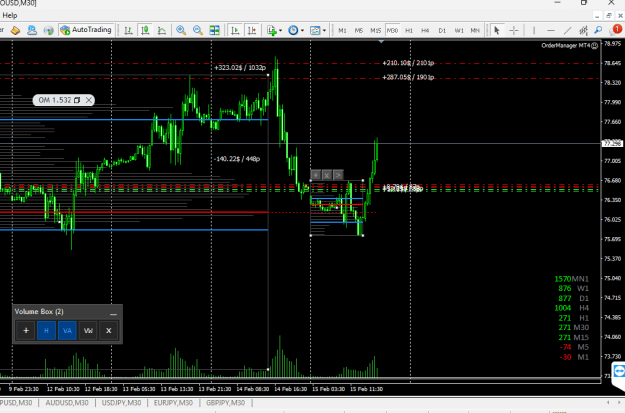Zoom out of the chart

pyautogui.click(x=198, y=30)
